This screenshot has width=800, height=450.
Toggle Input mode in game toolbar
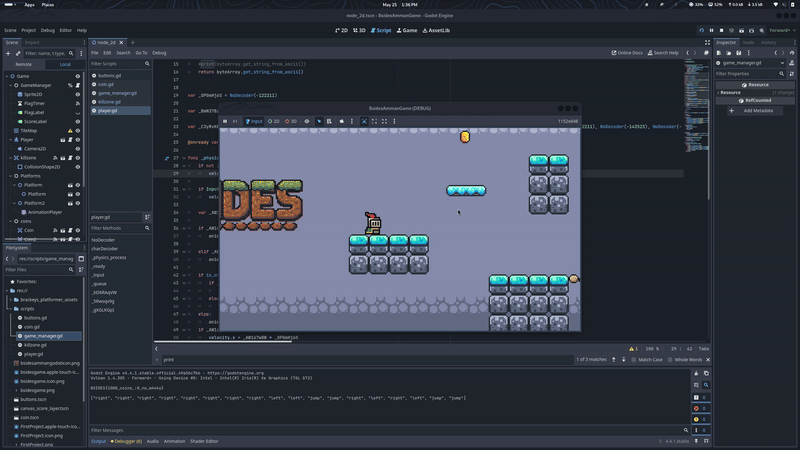[x=254, y=121]
